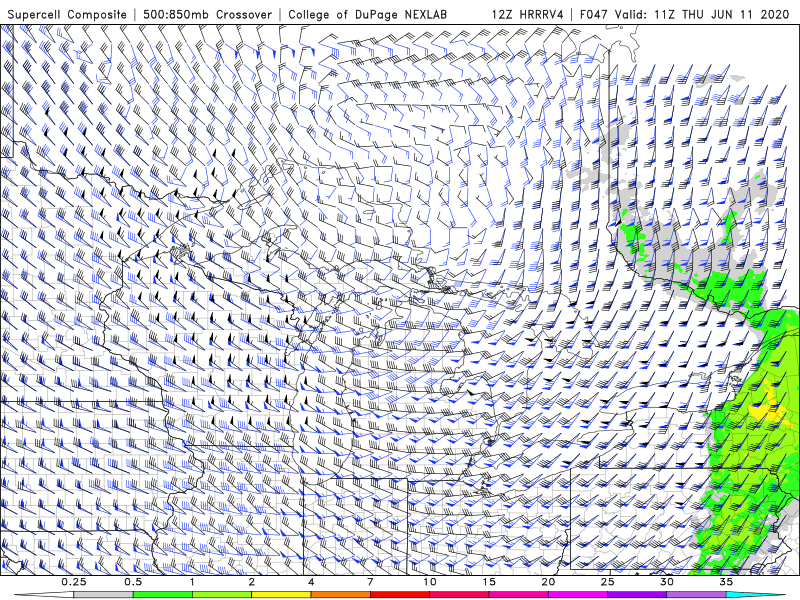800x600 pixels.
Task: Click the legend value '35'
Action: tap(726, 582)
